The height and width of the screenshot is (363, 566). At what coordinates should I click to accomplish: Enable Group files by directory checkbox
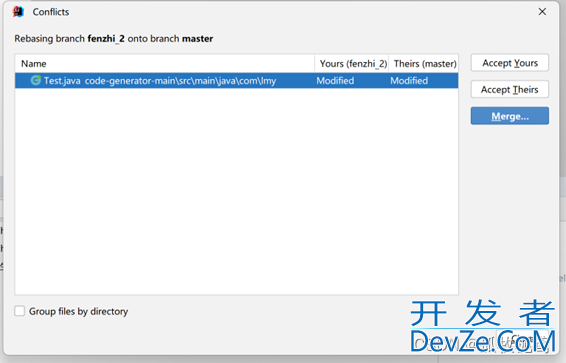click(x=19, y=311)
